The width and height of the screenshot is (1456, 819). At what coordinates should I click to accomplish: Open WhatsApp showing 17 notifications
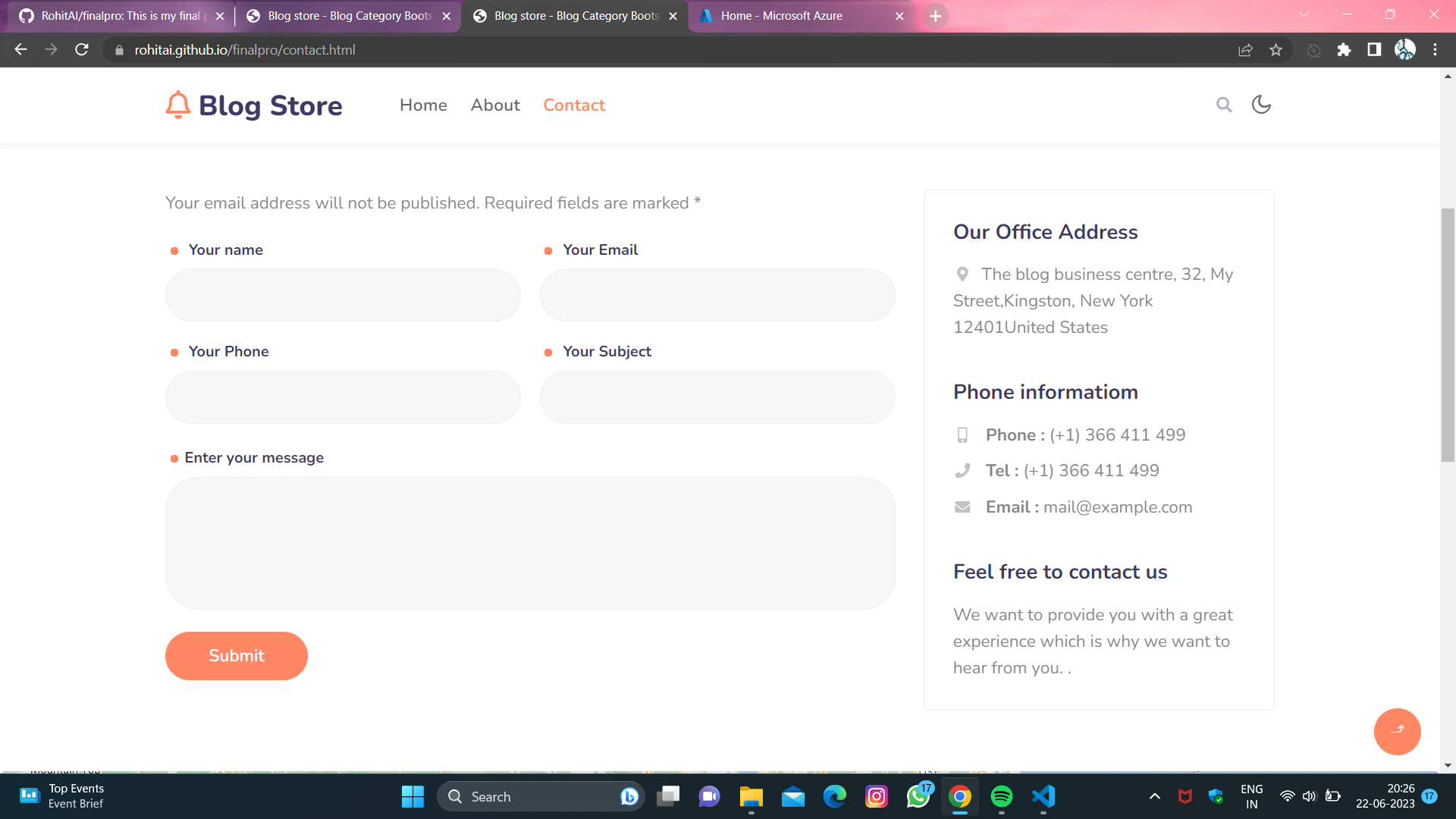918,796
